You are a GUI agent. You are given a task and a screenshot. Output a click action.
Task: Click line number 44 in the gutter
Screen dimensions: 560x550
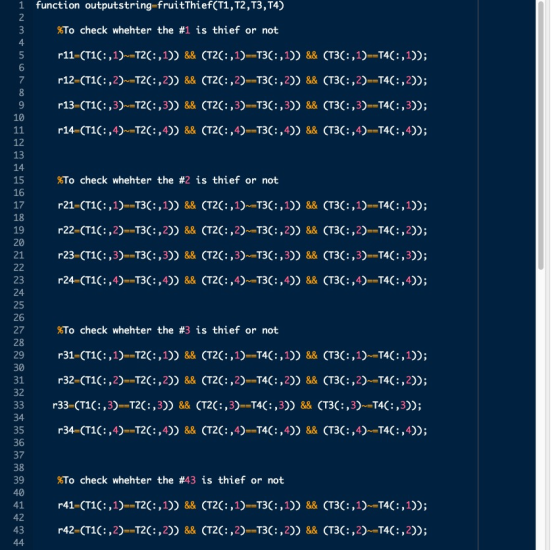pos(19,543)
